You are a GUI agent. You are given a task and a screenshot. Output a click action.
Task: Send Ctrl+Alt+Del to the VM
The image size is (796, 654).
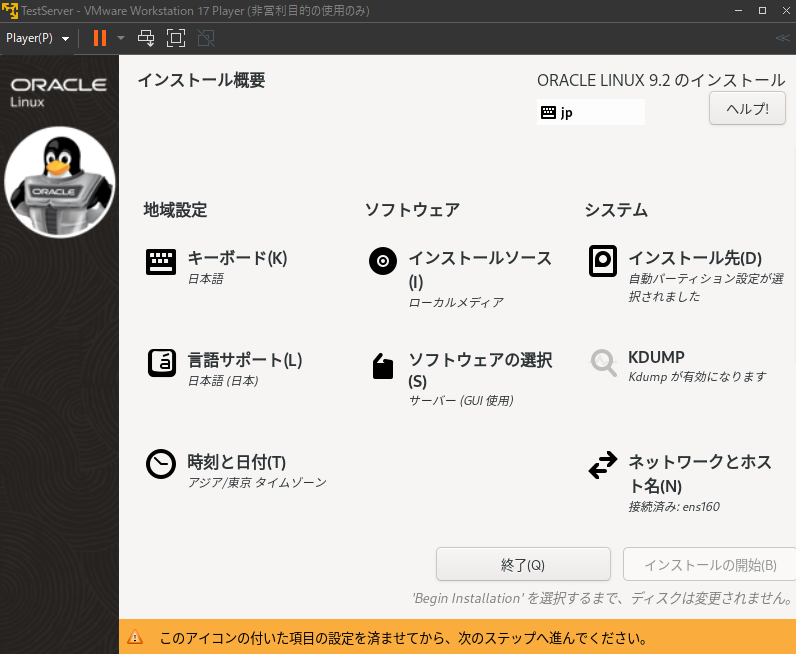click(x=146, y=38)
